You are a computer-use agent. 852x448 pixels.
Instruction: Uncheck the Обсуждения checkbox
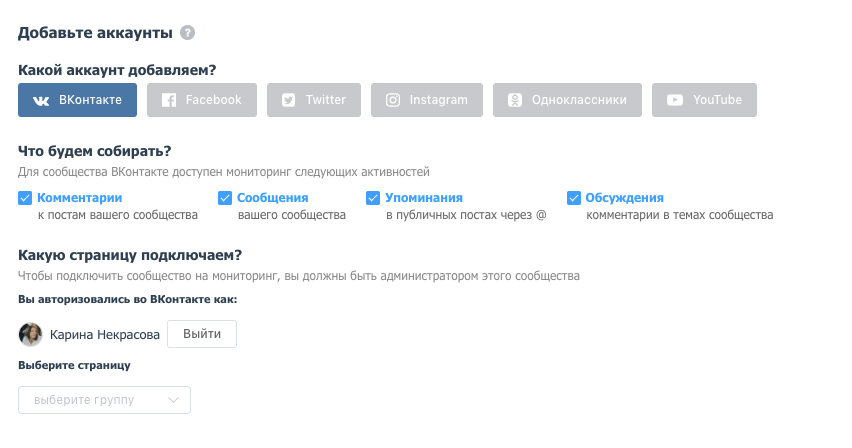pos(574,198)
